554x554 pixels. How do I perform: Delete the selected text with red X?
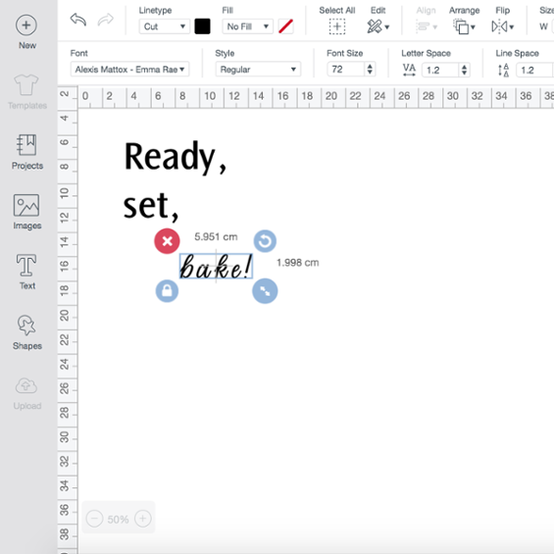point(167,241)
